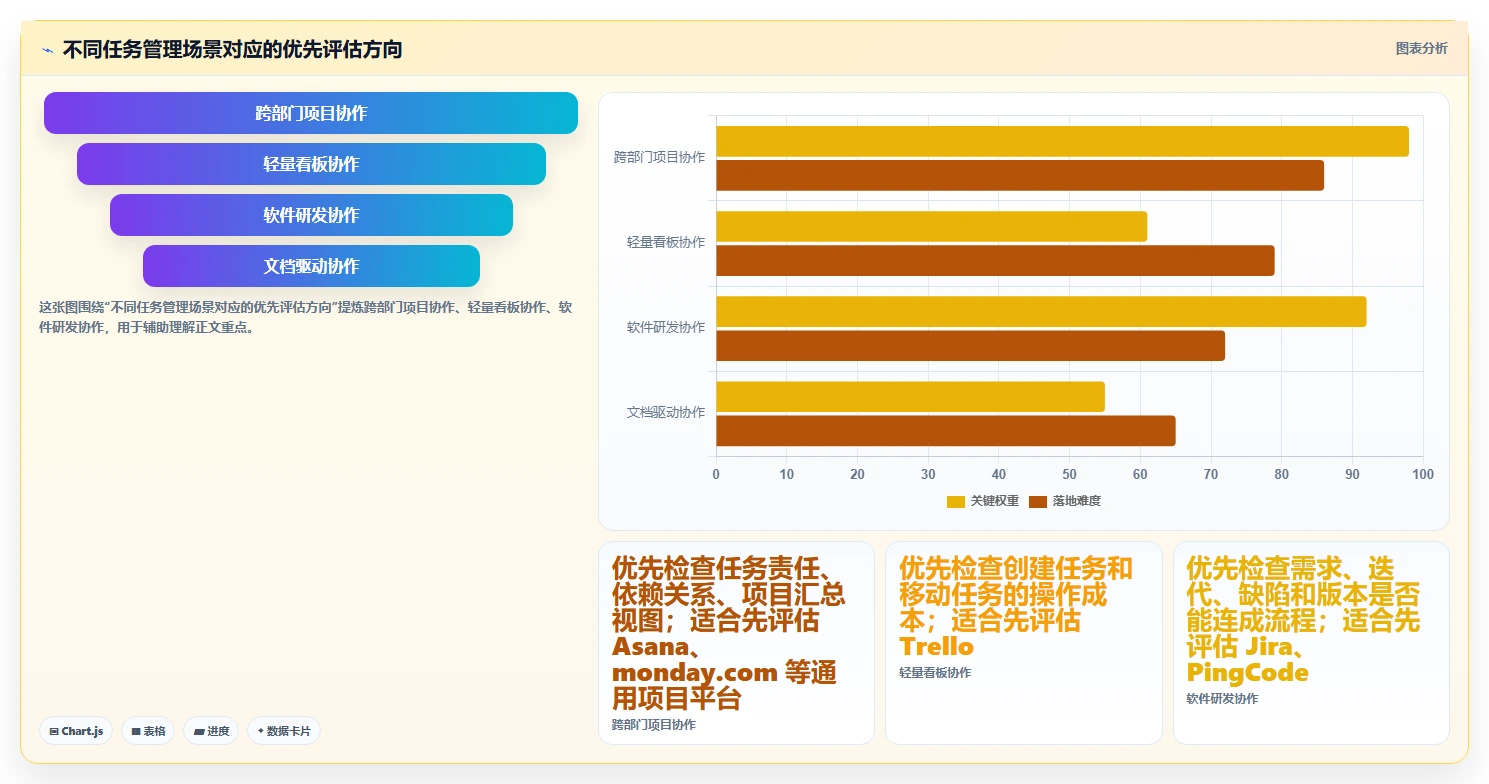Click the 软件研发协作 chart axis label
Viewport: 1489px width, 784px height.
pos(666,328)
